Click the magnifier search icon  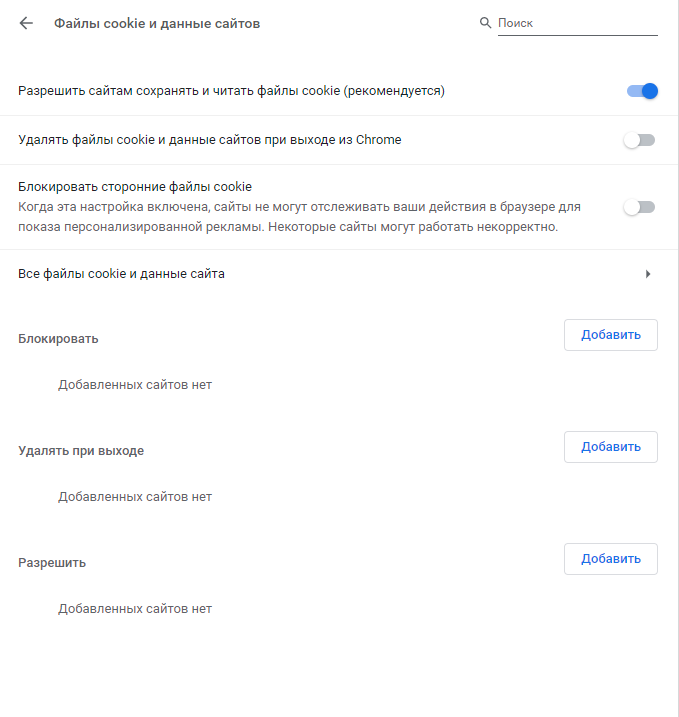click(x=485, y=23)
